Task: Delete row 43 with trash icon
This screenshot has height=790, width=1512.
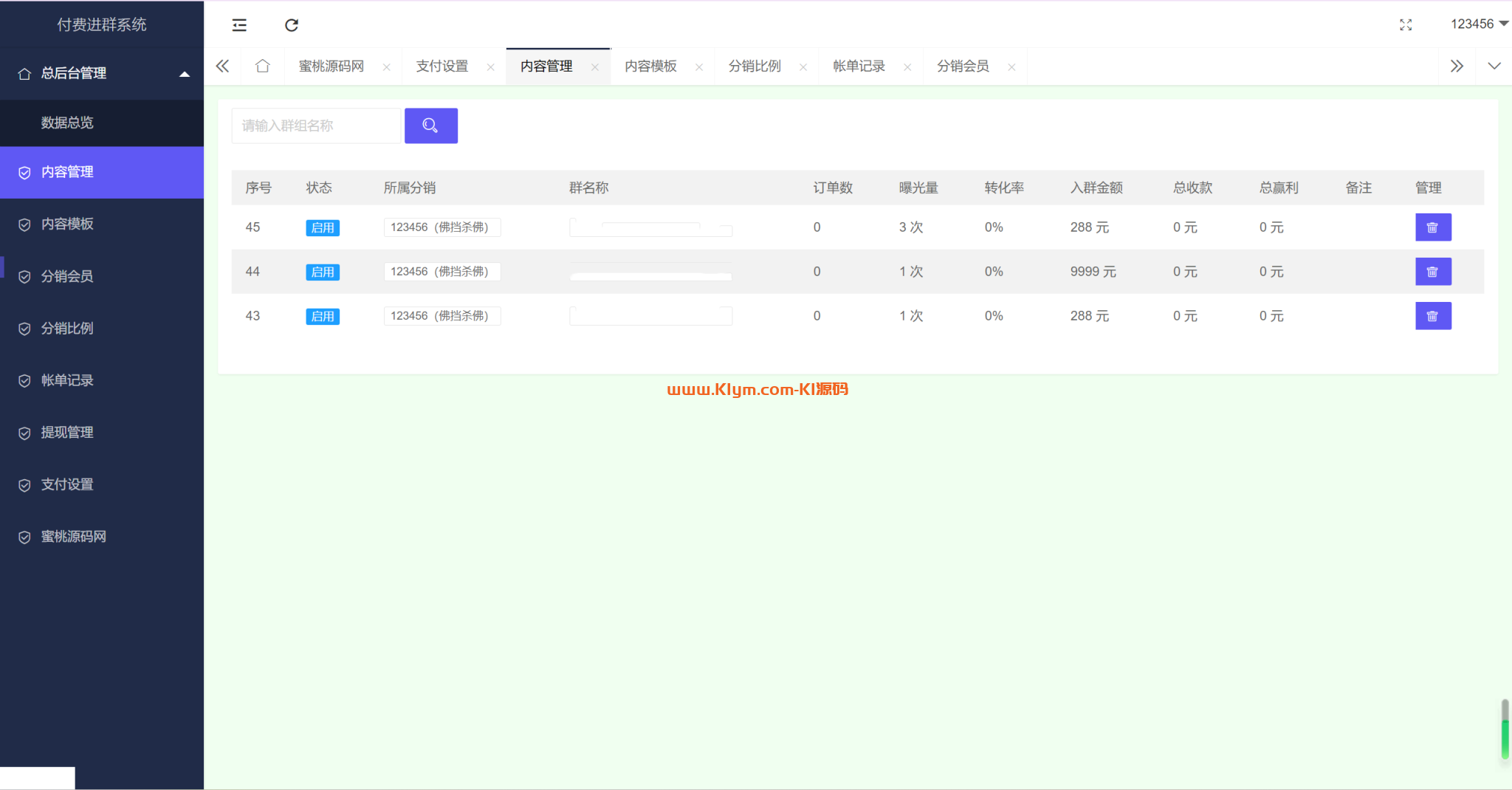Action: click(x=1432, y=316)
